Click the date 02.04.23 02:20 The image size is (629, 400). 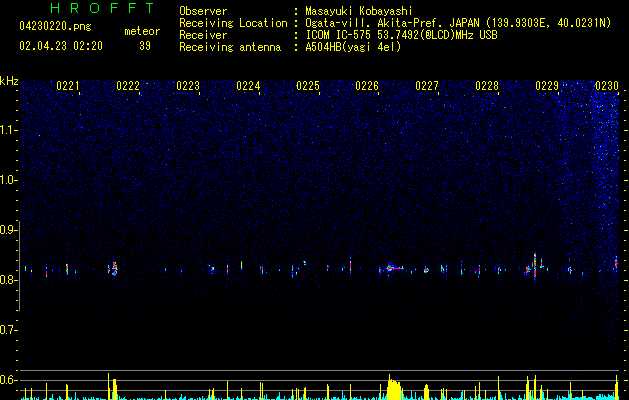click(x=61, y=46)
